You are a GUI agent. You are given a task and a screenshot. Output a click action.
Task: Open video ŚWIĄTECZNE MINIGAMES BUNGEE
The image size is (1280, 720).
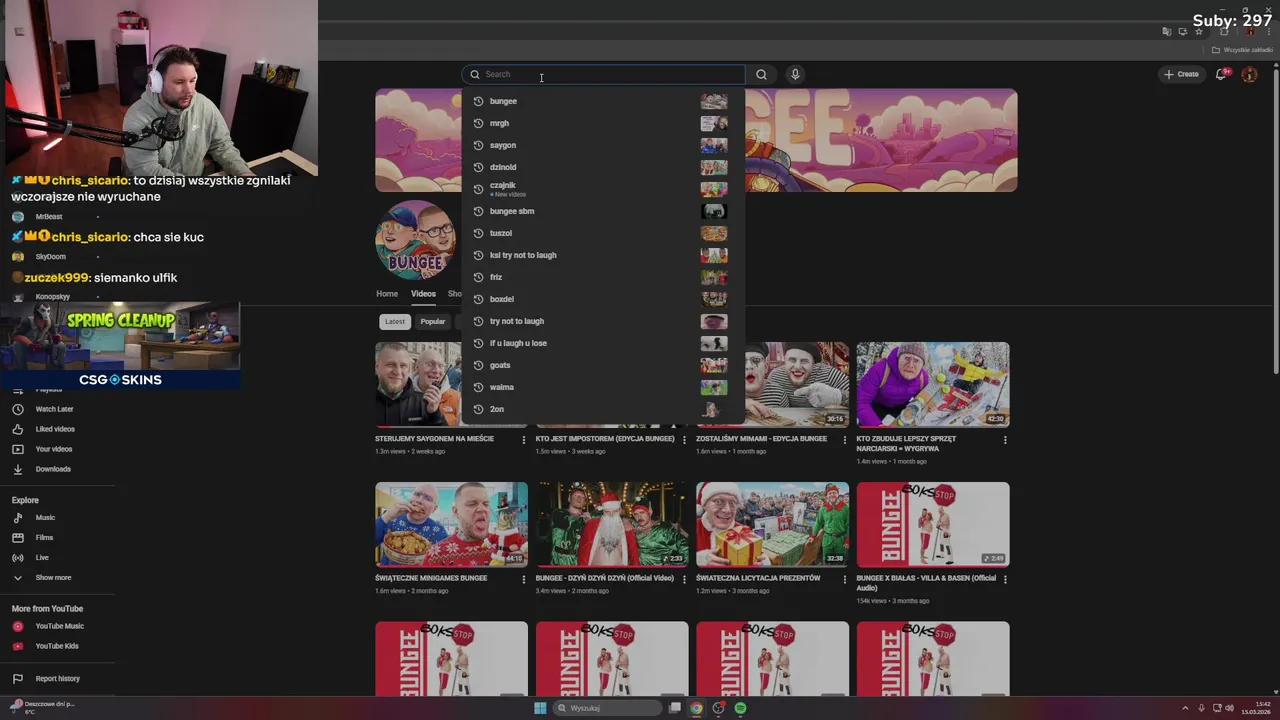451,524
